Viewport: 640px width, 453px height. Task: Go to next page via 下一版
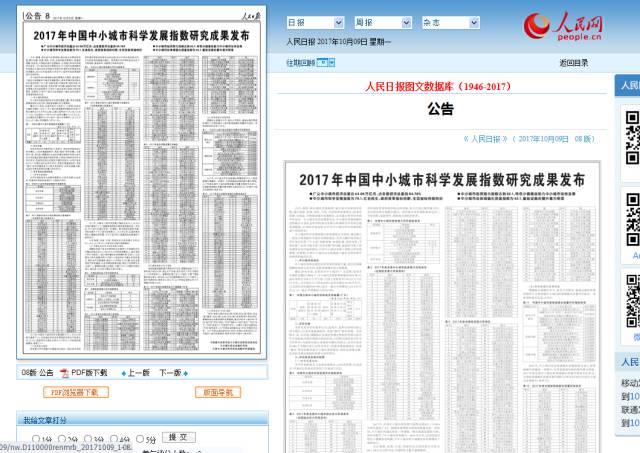pyautogui.click(x=170, y=373)
